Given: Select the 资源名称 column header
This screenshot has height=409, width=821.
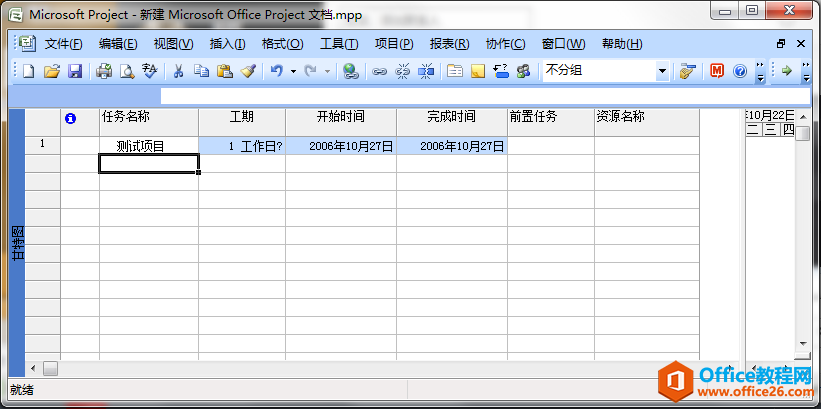Looking at the screenshot, I should (647, 123).
